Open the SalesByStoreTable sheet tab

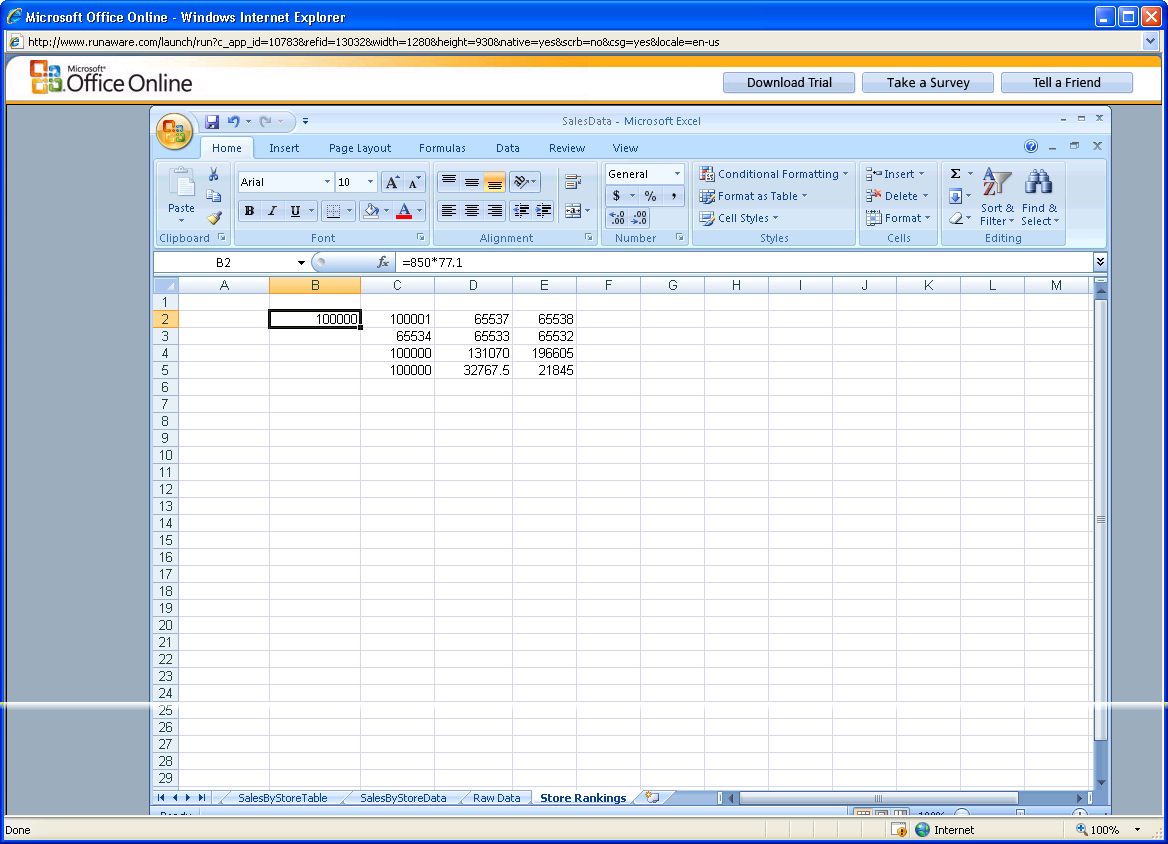pyautogui.click(x=282, y=798)
